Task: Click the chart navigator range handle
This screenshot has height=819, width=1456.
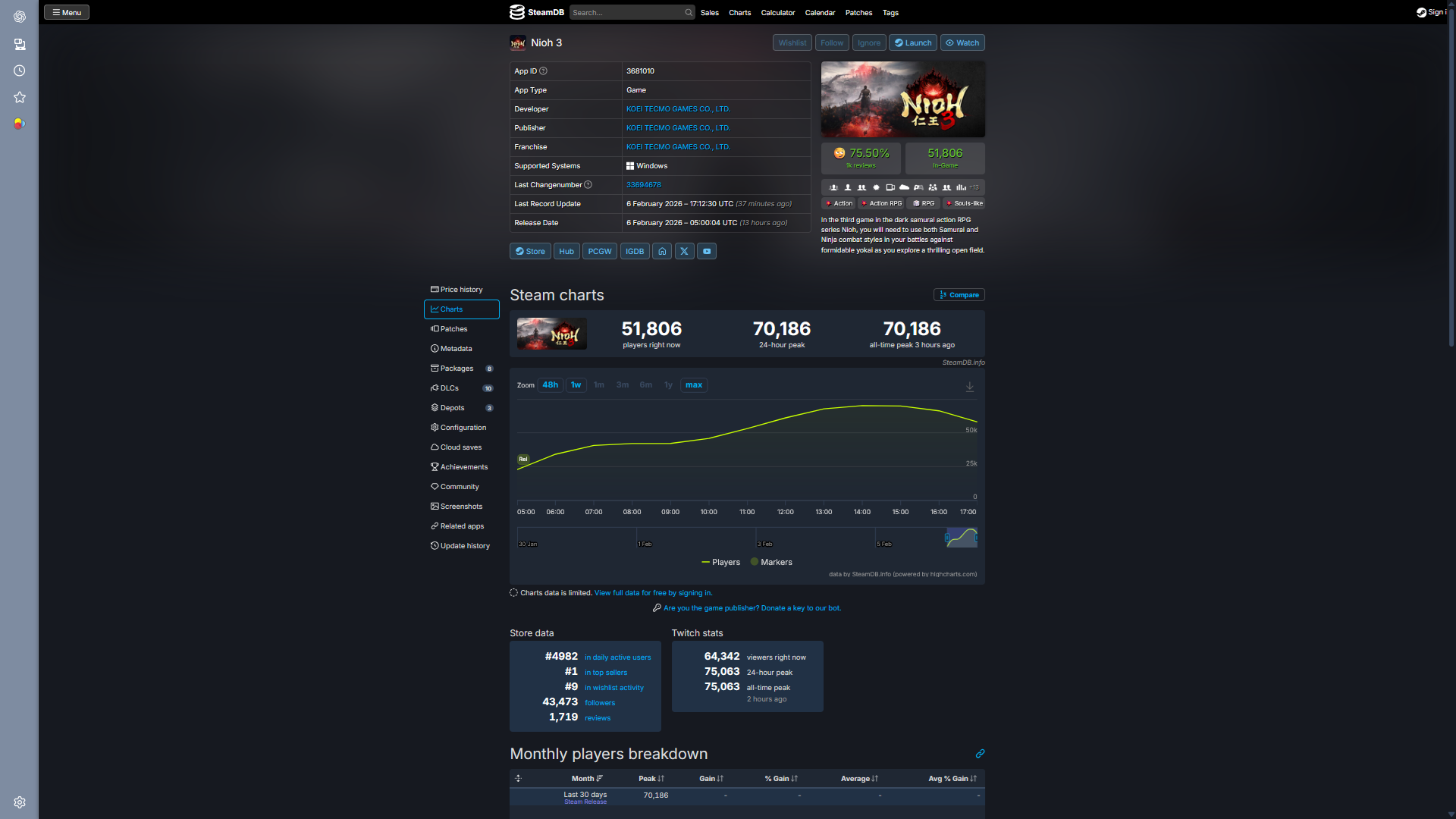Action: click(x=947, y=538)
